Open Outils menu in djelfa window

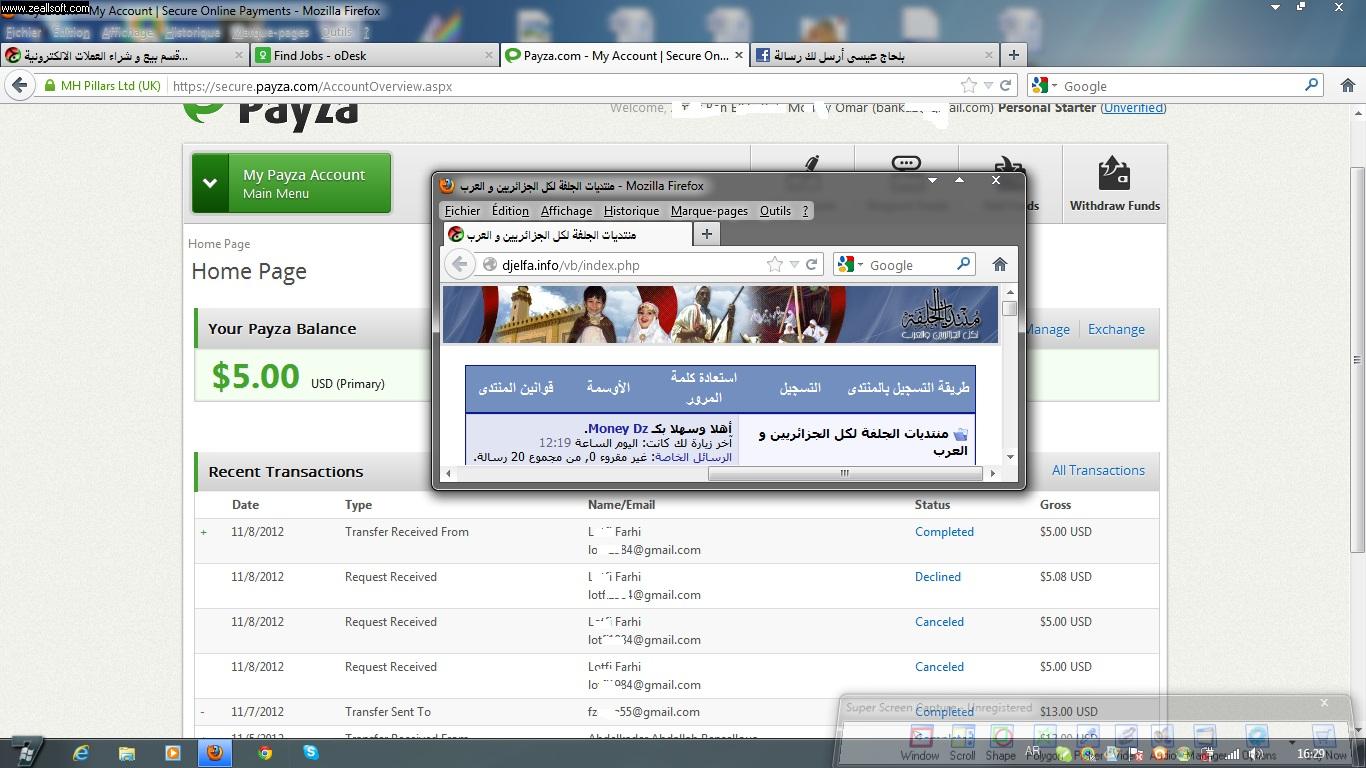pos(775,211)
